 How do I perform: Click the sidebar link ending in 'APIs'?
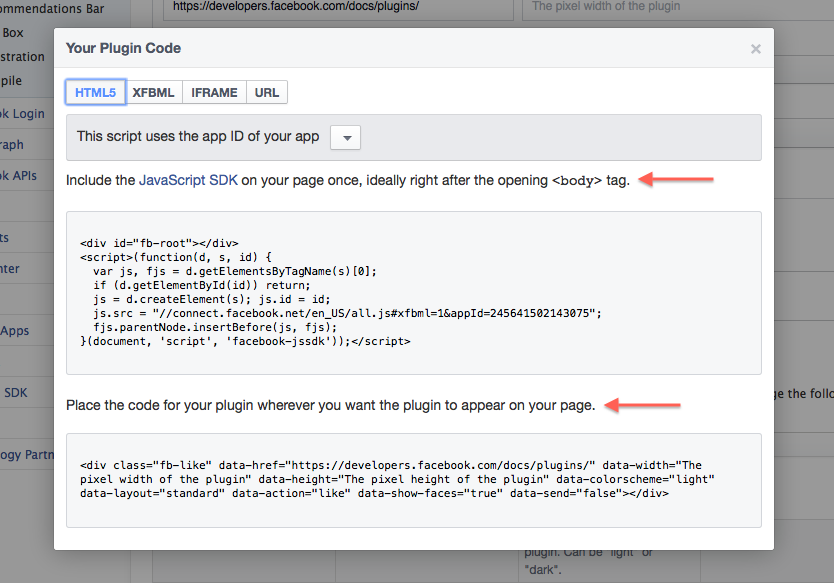(x=19, y=176)
